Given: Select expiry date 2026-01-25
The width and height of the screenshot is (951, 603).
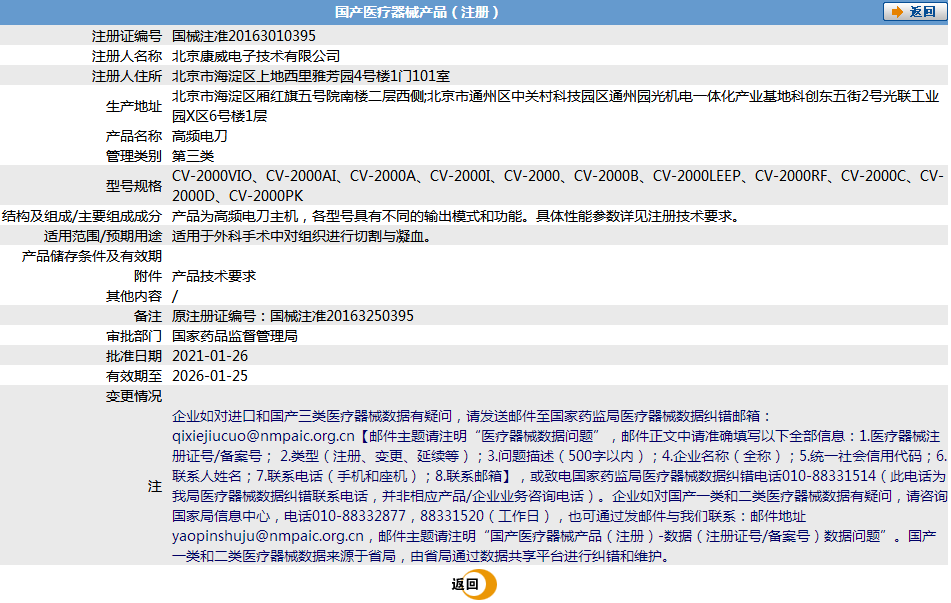Looking at the screenshot, I should tap(210, 376).
